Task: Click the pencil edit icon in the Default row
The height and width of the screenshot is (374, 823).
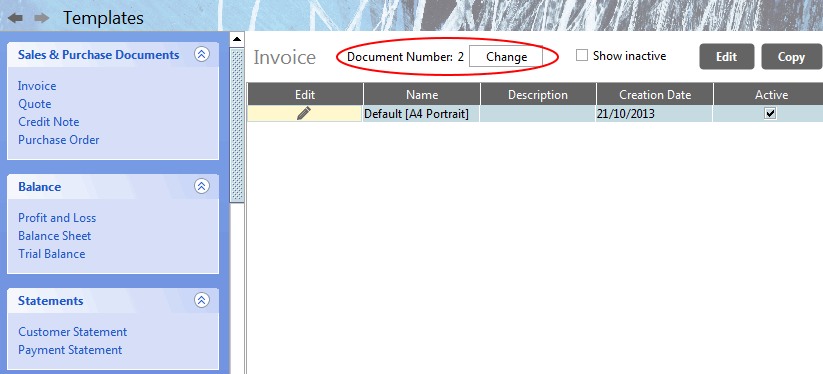Action: 304,113
